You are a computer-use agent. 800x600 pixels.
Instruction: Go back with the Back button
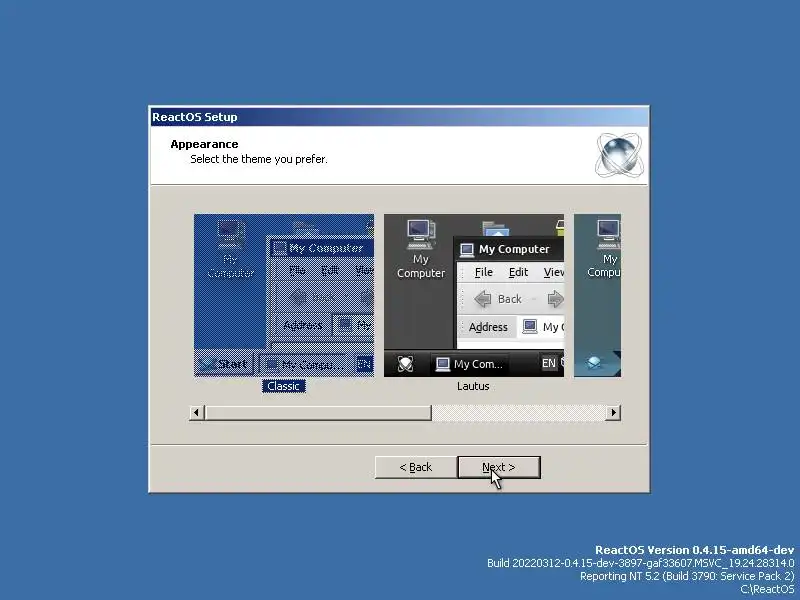click(x=416, y=467)
